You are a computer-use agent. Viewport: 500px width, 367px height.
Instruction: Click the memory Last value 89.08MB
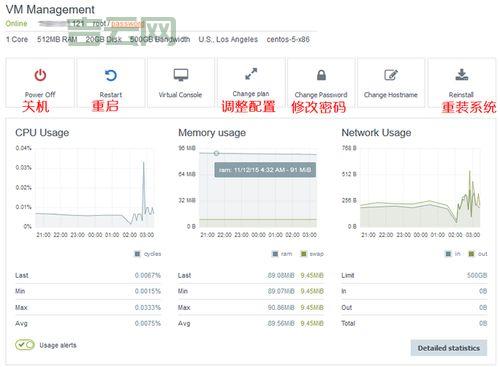pos(281,275)
